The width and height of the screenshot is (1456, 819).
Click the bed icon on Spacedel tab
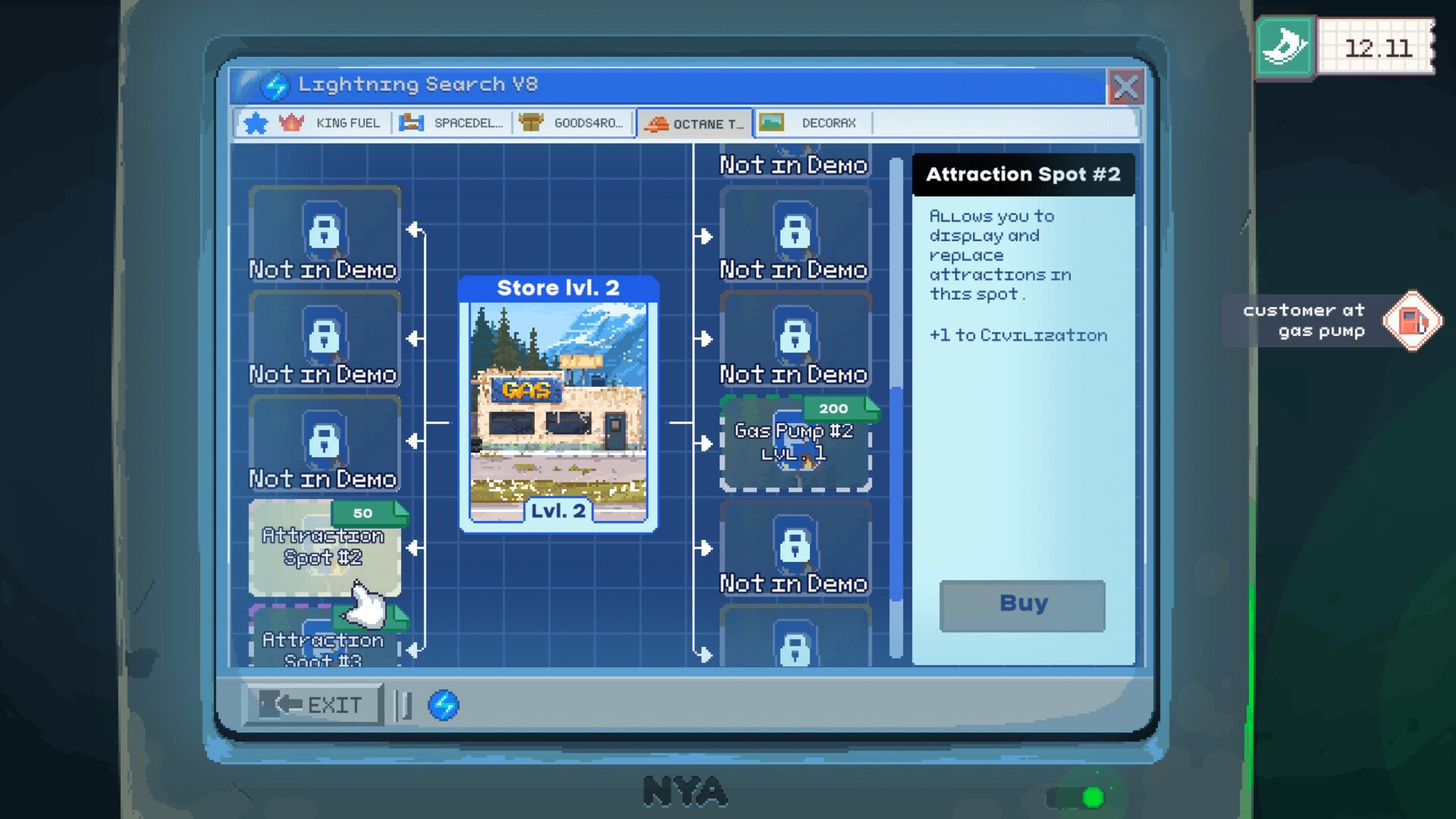click(410, 123)
